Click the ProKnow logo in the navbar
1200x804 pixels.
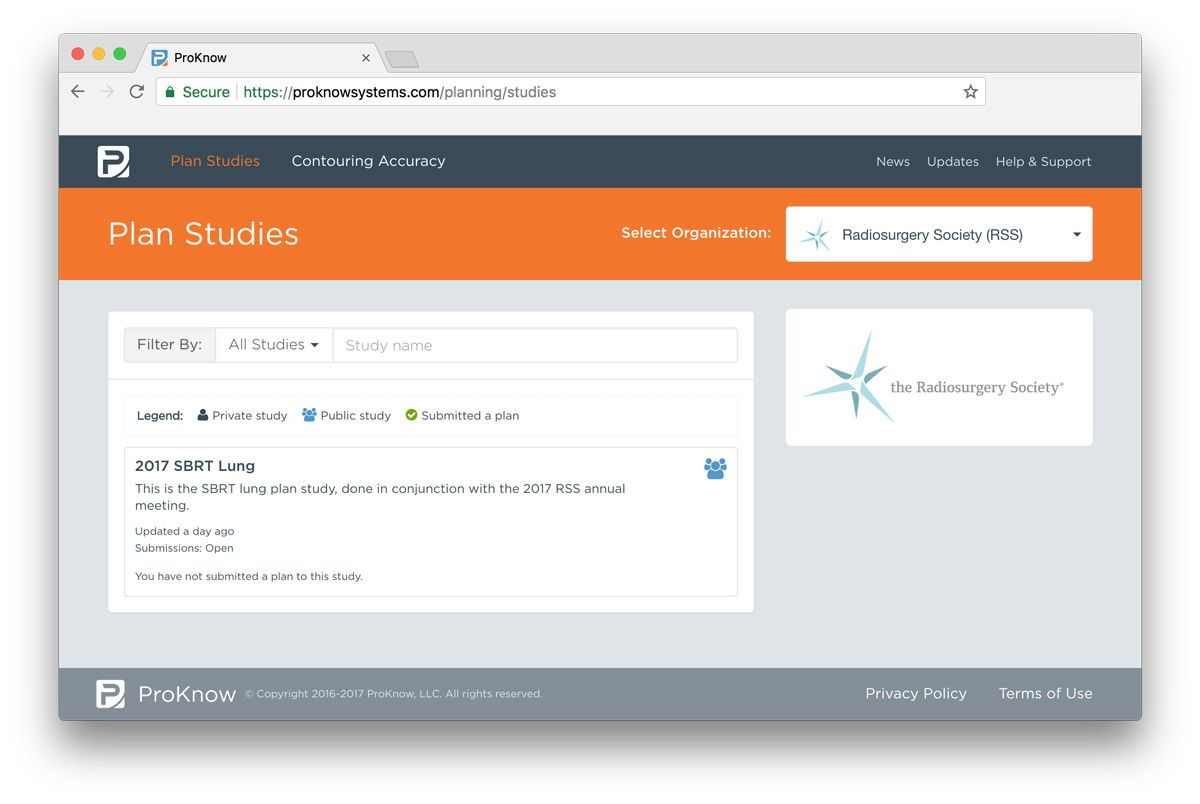113,161
